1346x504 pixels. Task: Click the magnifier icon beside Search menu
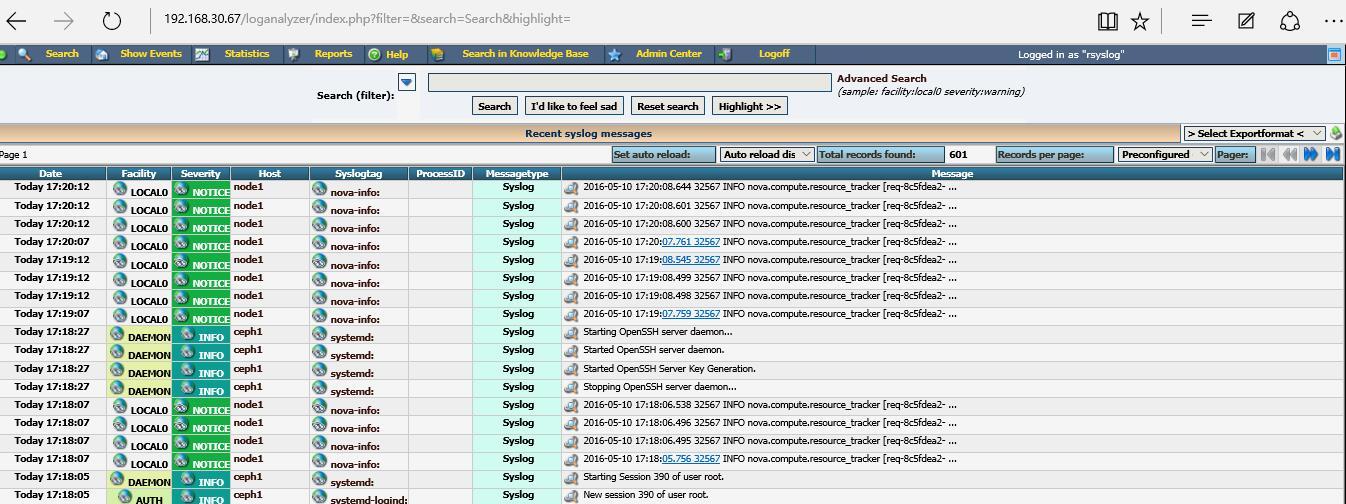[24, 54]
